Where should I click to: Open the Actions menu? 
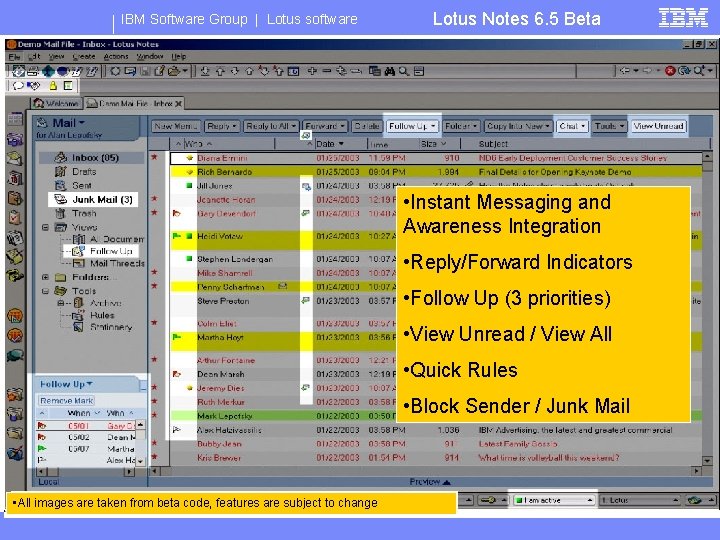pyautogui.click(x=116, y=56)
